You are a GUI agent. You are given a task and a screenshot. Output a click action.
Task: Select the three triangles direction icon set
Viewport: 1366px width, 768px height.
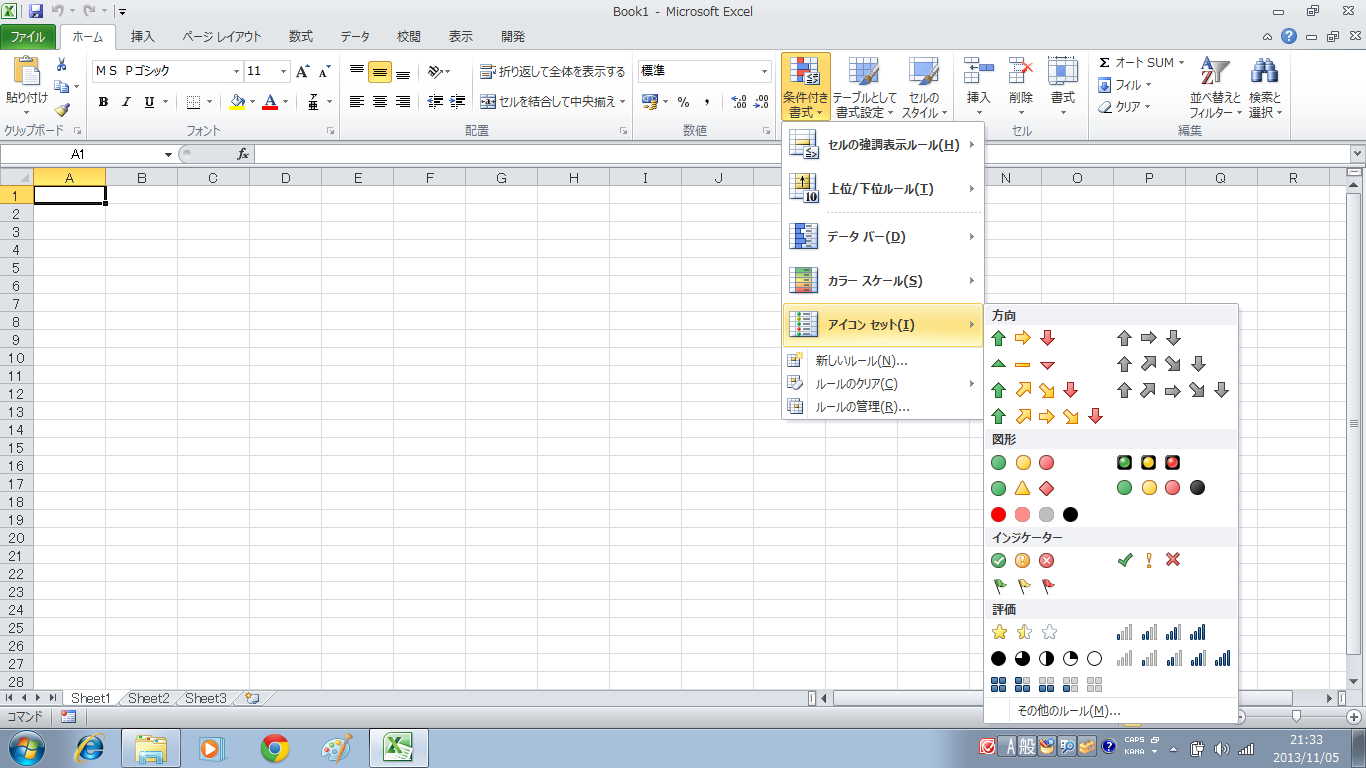click(x=1022, y=364)
